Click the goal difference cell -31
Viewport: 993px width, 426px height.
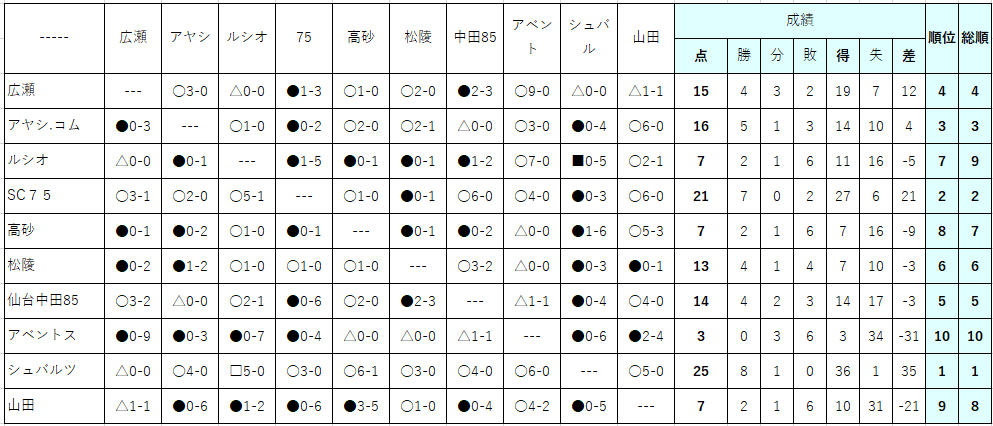(x=909, y=335)
